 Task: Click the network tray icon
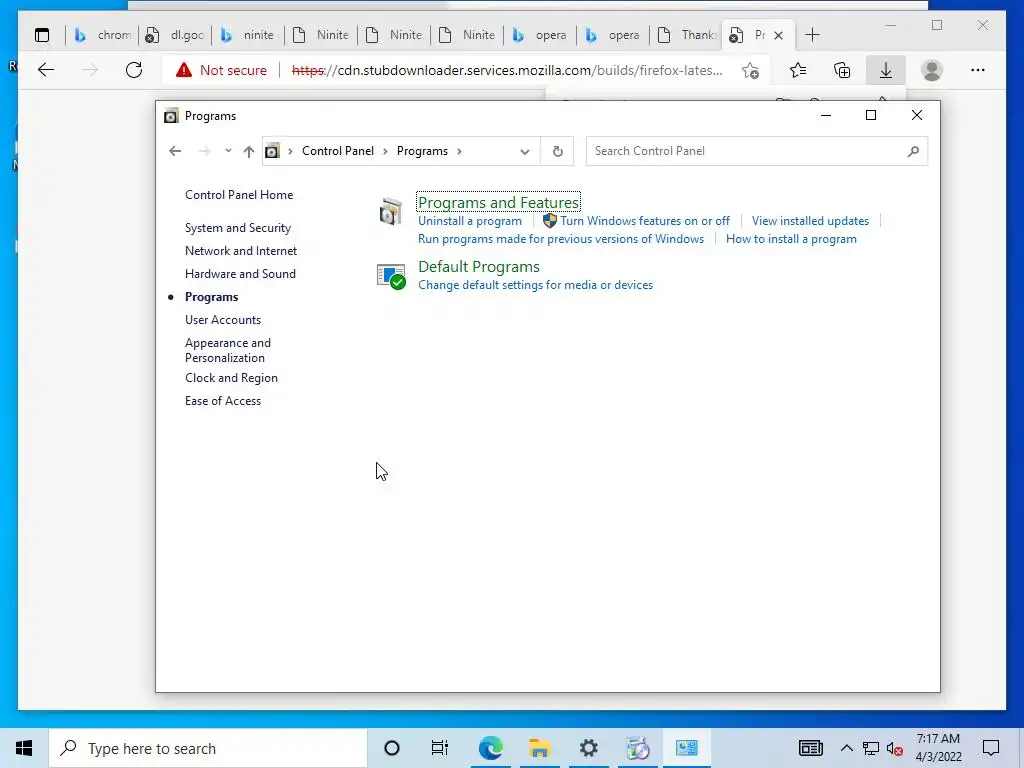tap(871, 749)
